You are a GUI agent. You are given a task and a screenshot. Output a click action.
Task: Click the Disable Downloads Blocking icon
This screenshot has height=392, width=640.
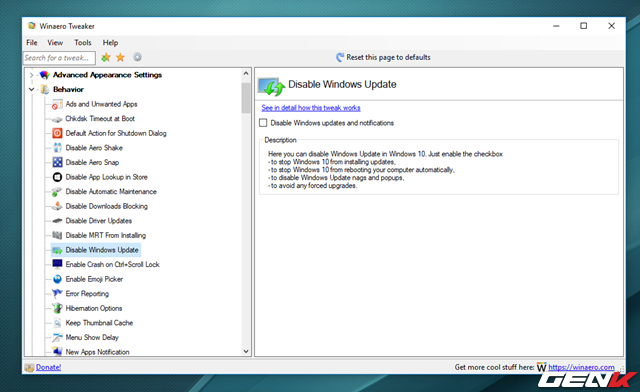pyautogui.click(x=57, y=206)
